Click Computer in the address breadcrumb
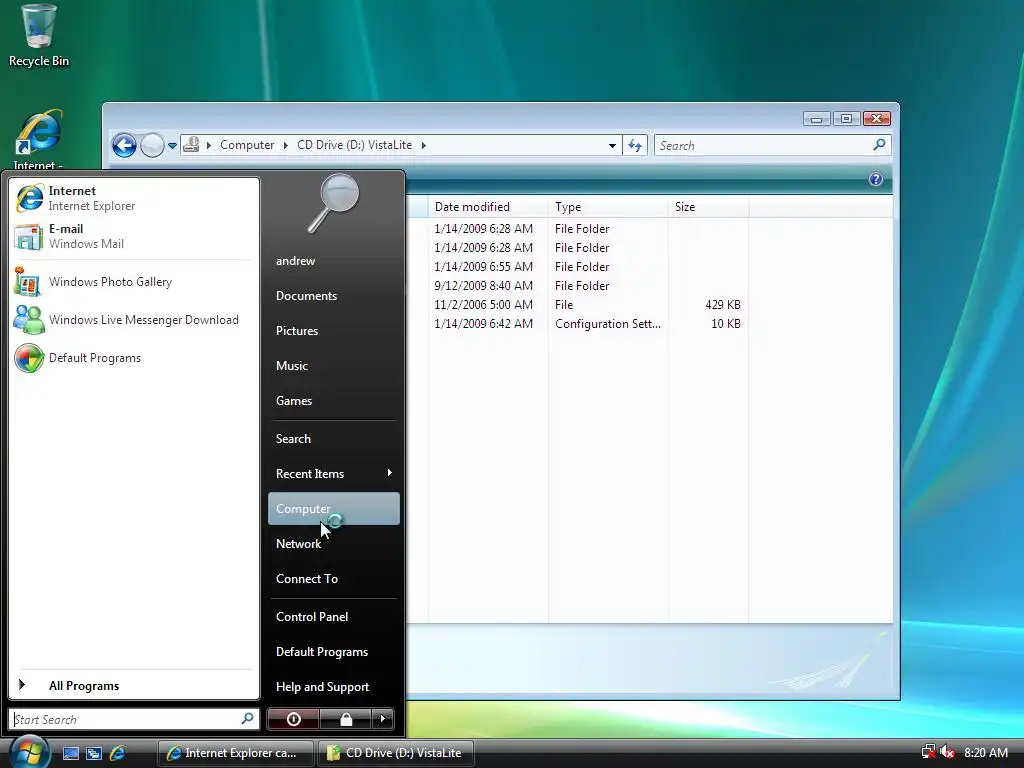 pos(247,145)
